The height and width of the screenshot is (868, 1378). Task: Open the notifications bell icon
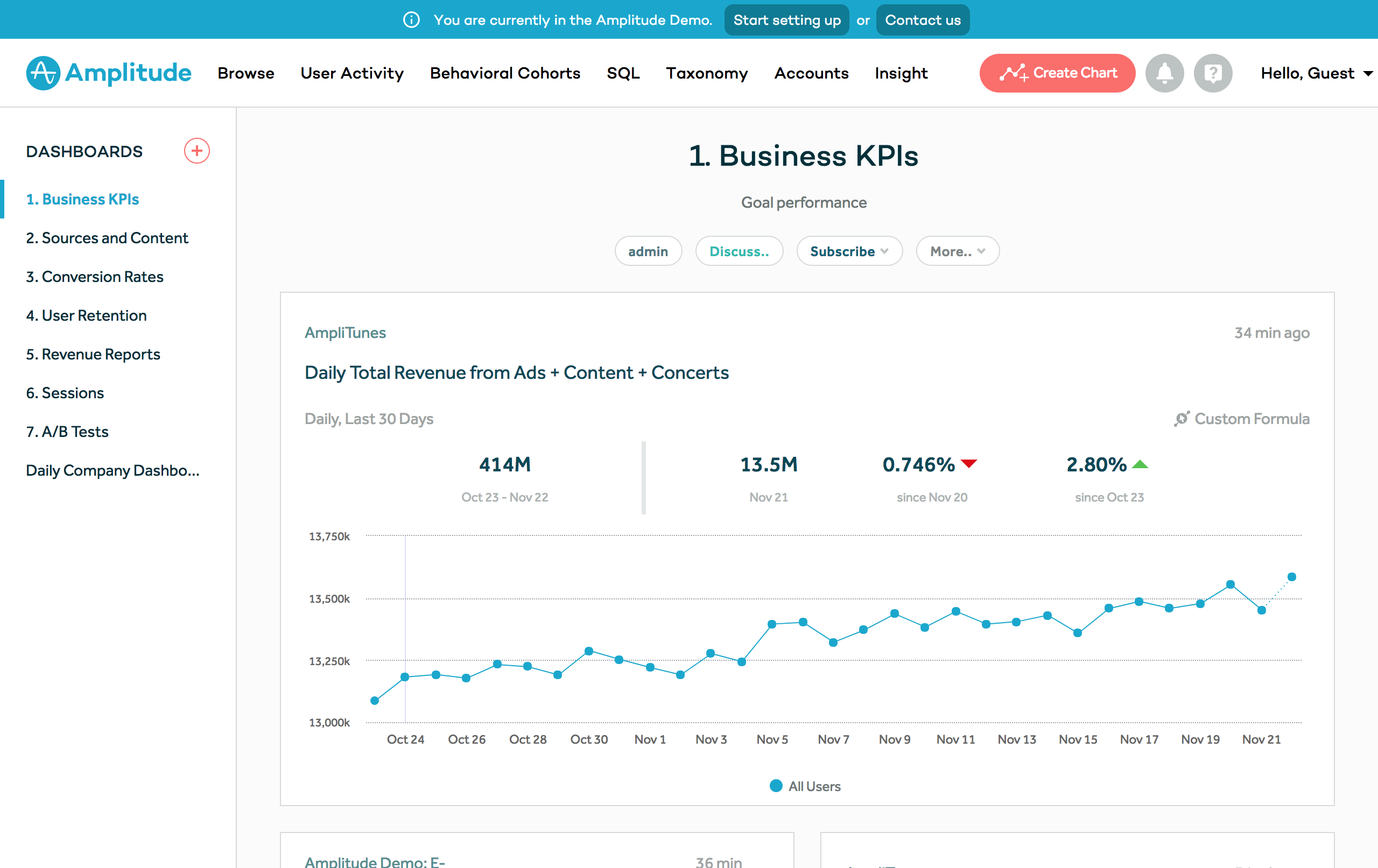(x=1164, y=73)
